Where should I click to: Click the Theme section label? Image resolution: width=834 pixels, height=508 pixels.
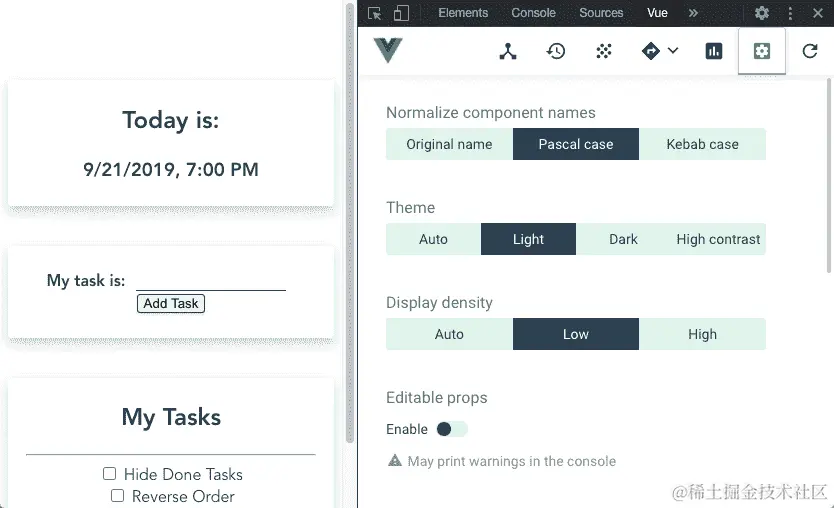pyautogui.click(x=411, y=207)
